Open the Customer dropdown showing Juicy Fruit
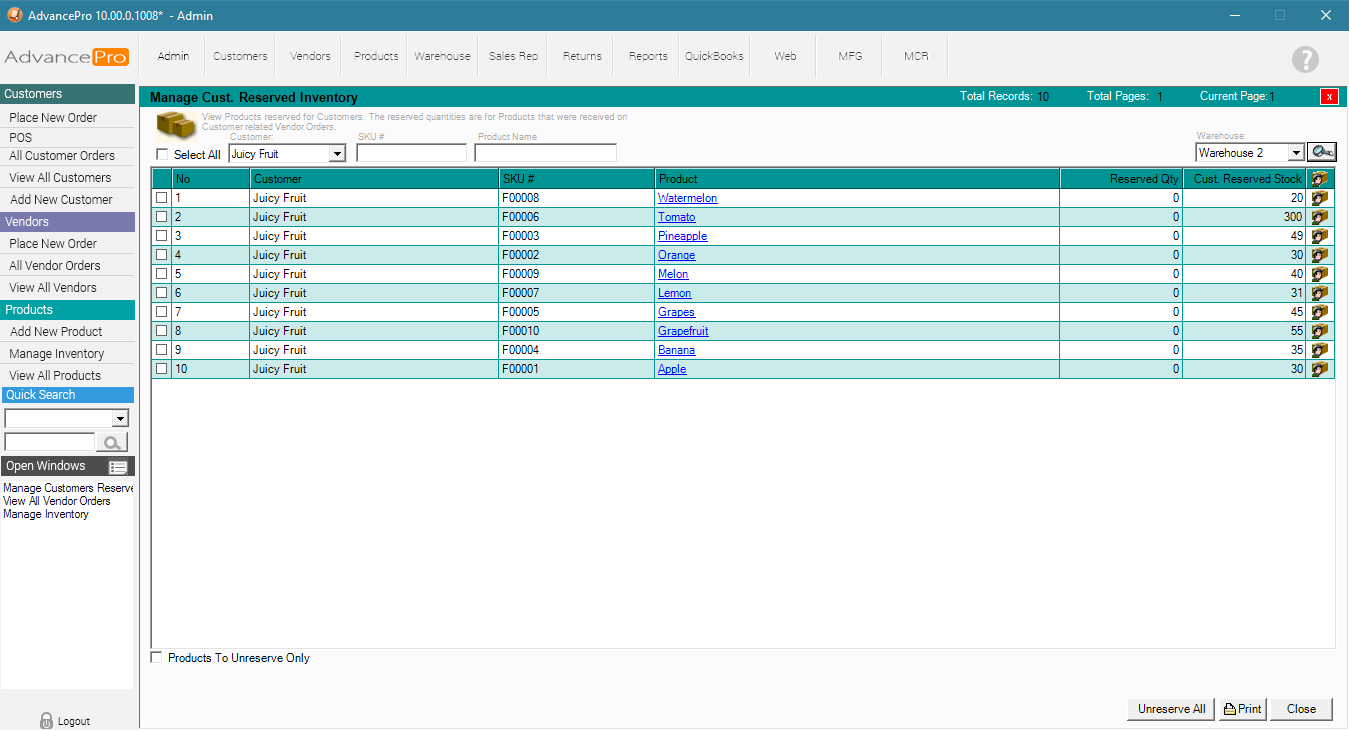The width and height of the screenshot is (1349, 730). click(337, 154)
